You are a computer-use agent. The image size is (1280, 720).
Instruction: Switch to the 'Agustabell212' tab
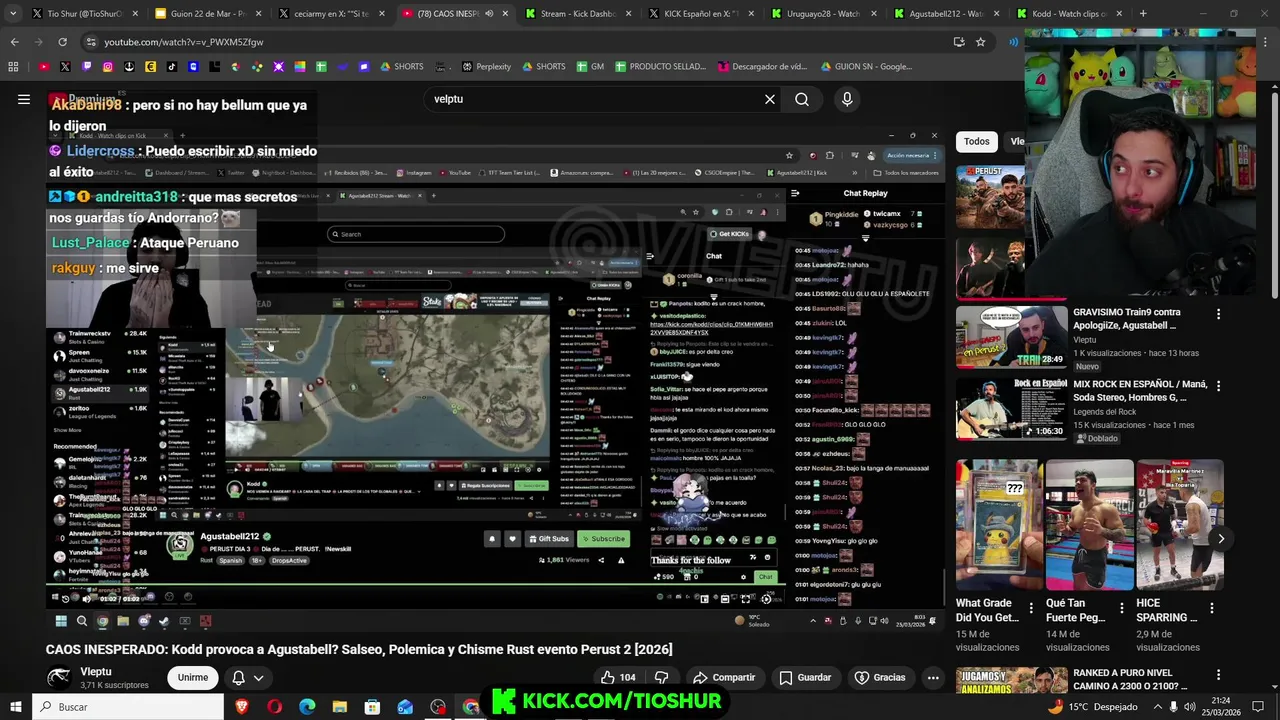(945, 14)
